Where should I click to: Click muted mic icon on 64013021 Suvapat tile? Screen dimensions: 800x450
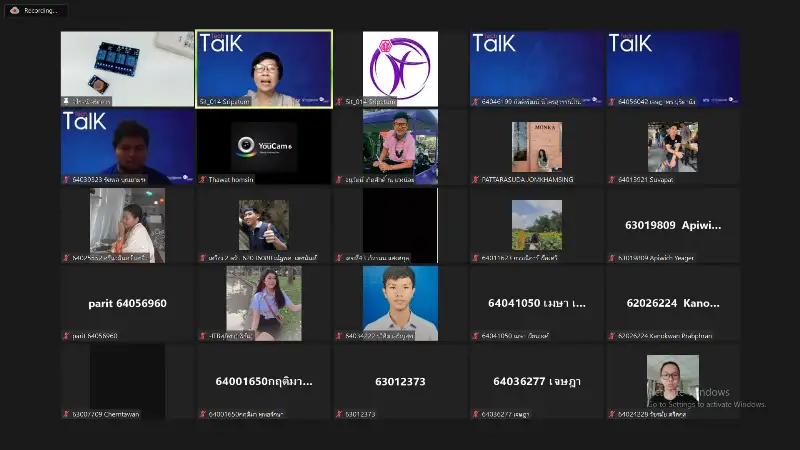(x=612, y=179)
